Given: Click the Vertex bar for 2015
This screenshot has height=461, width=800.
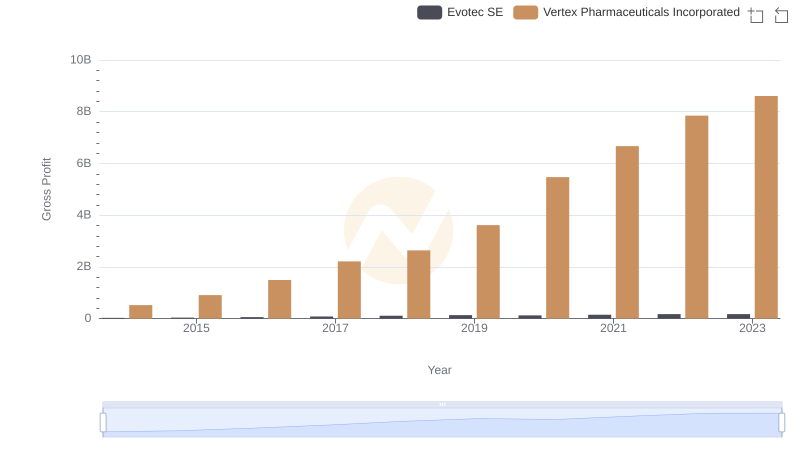Looking at the screenshot, I should 210,306.
